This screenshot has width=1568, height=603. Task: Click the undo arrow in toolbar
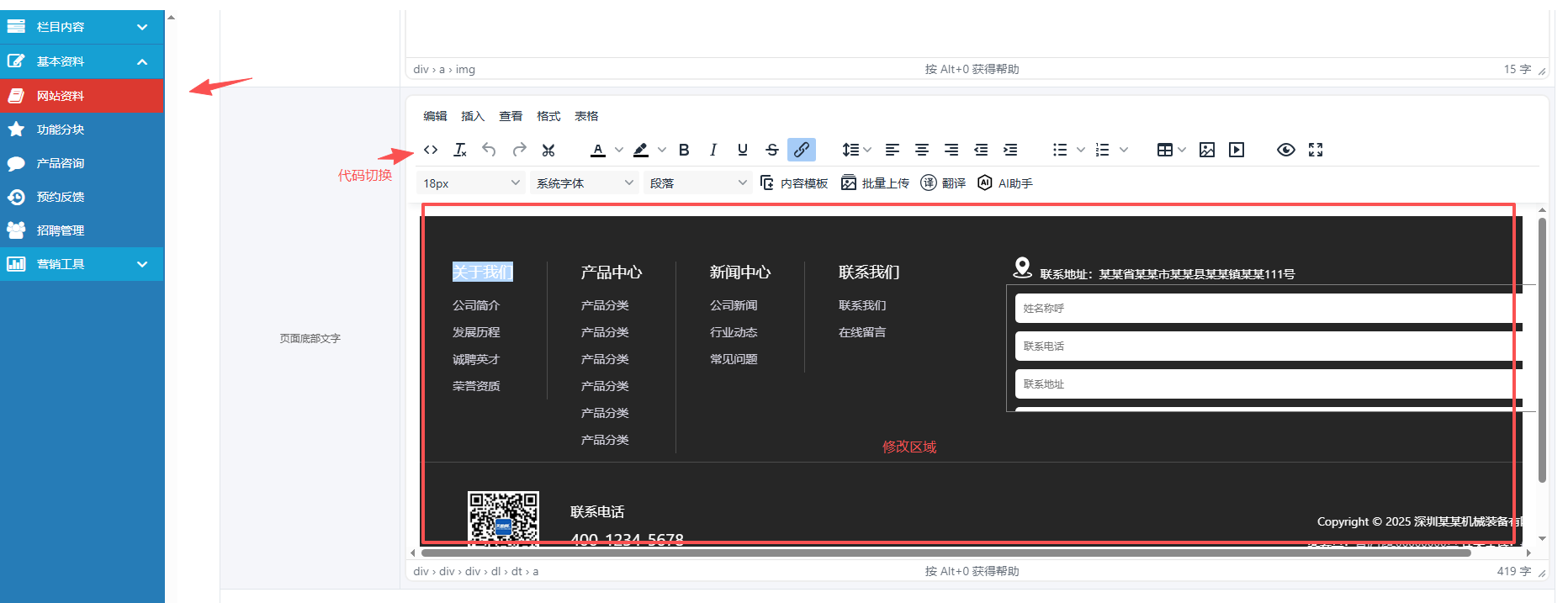489,150
